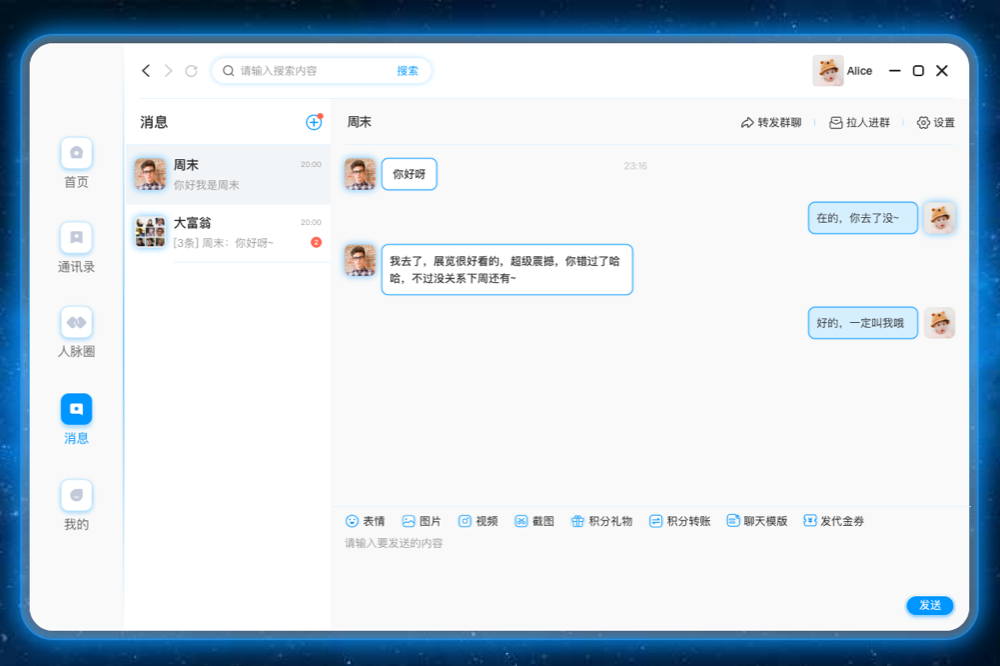Click 发代金券 send voucher
Image resolution: width=1000 pixels, height=666 pixels.
(x=834, y=521)
